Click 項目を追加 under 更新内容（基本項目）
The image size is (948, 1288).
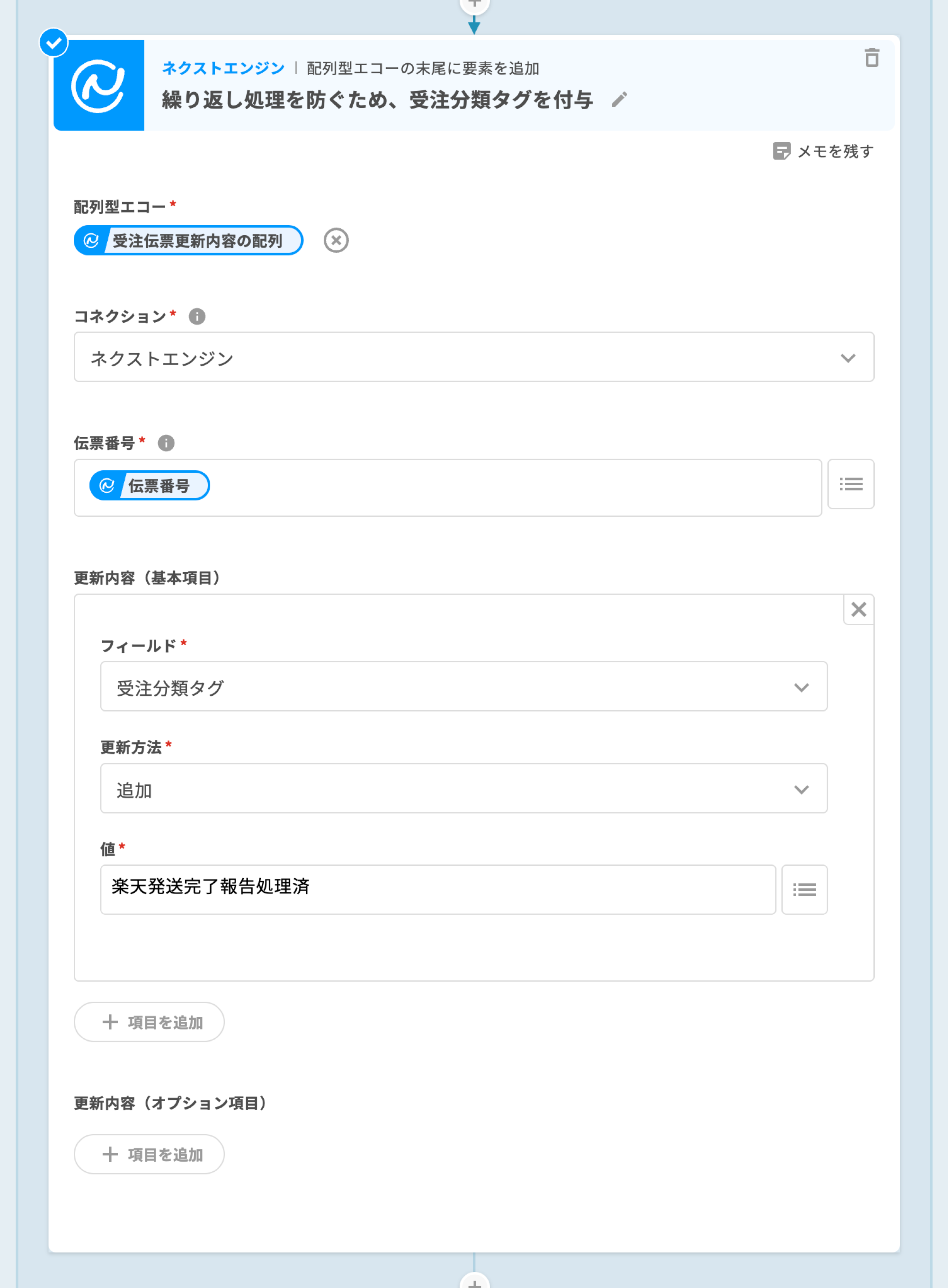[x=149, y=1022]
